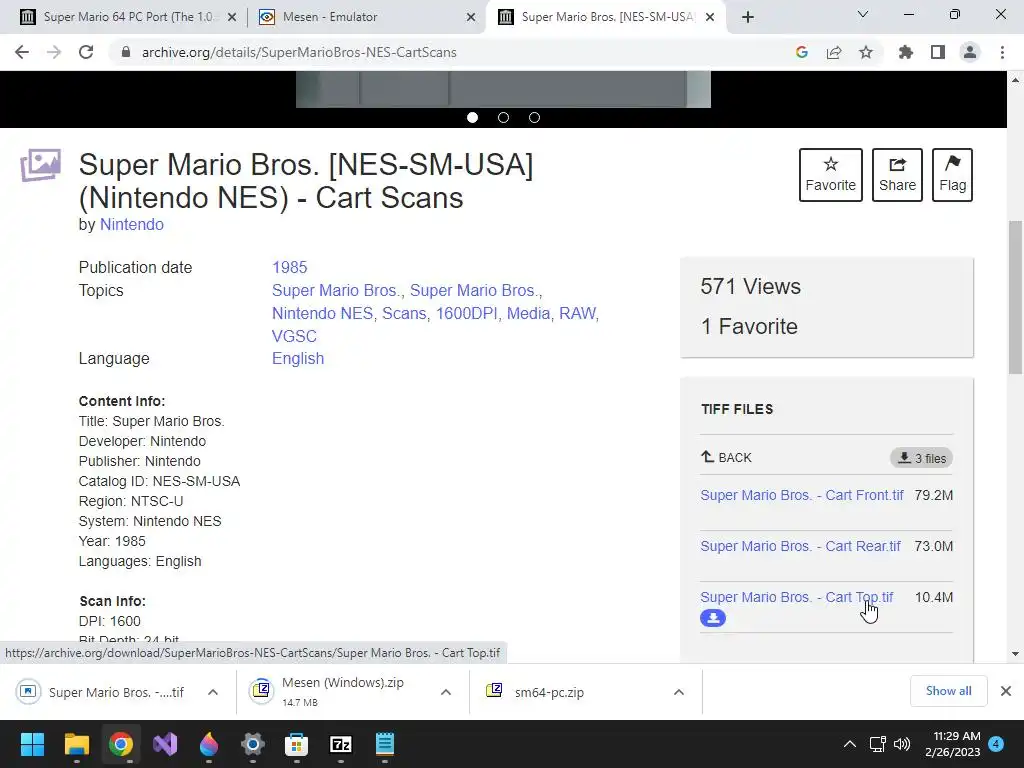Screen dimensions: 1024x768
Task: Click BACK in the TIFF files panel
Action: tap(726, 457)
